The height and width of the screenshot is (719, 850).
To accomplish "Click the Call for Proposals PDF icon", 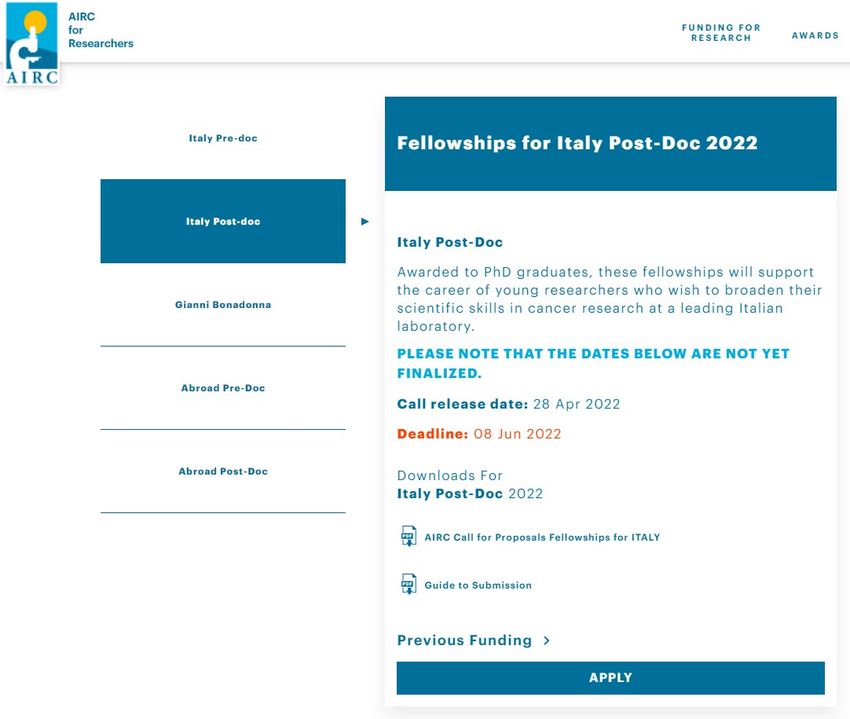I will tap(408, 536).
